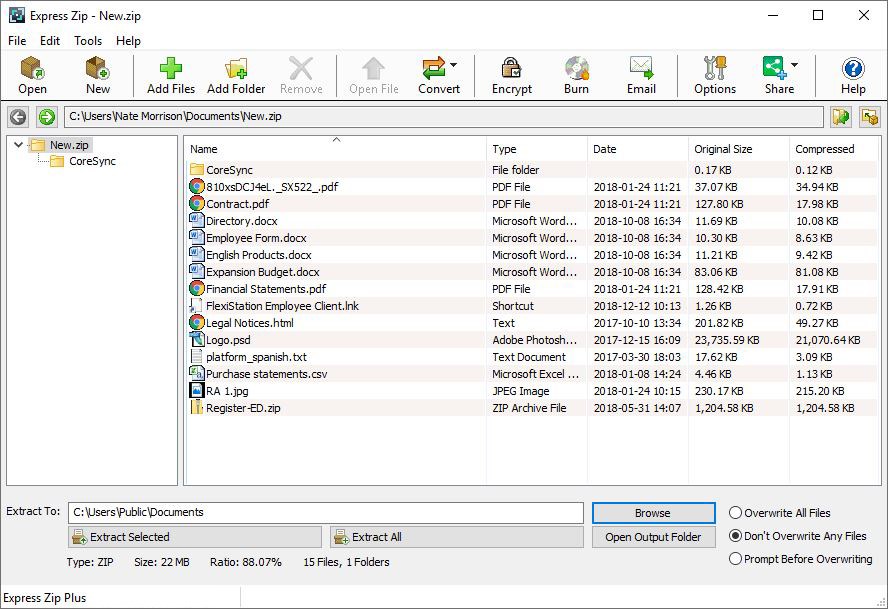This screenshot has height=609, width=888.
Task: Select Prompt Before Overwriting option
Action: click(735, 559)
